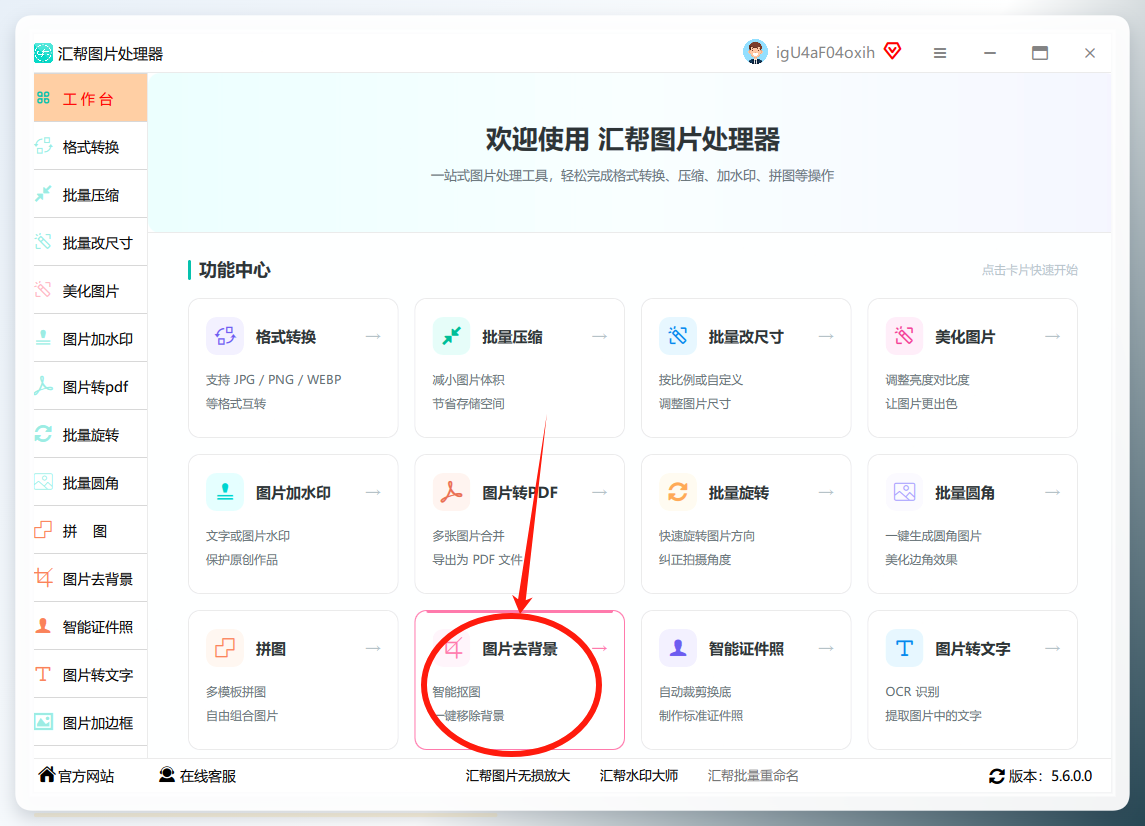Image resolution: width=1145 pixels, height=826 pixels.
Task: Switch to 智能证件照 in the sidebar
Action: (x=91, y=626)
